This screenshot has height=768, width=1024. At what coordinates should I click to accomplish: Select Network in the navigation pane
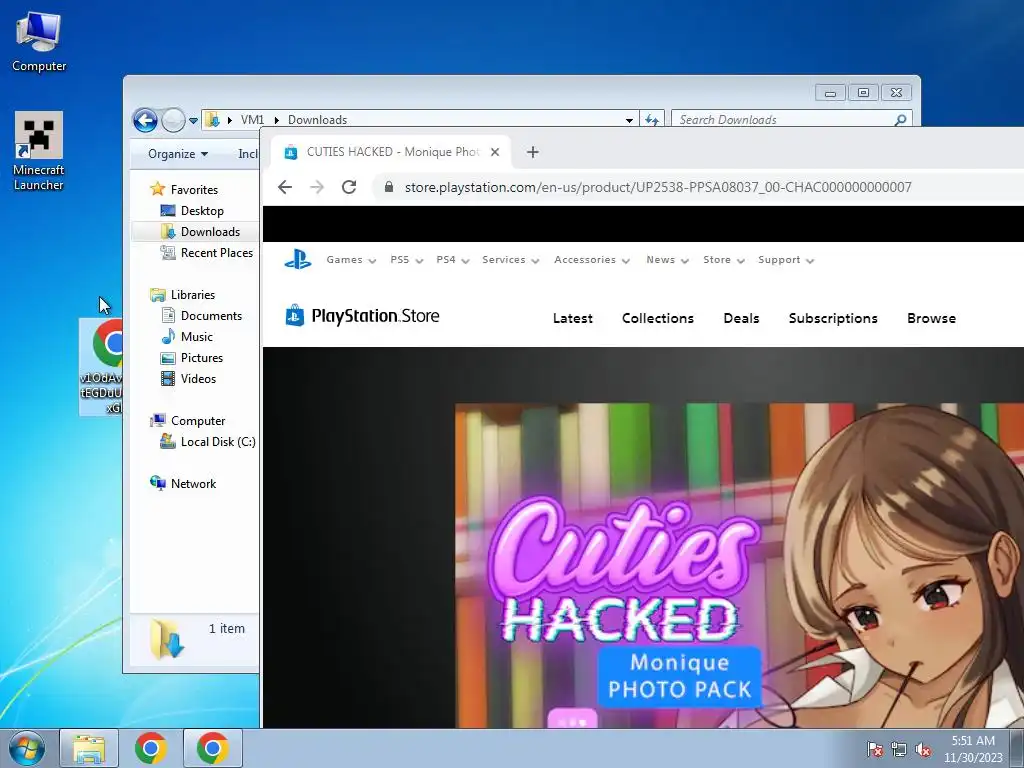pos(193,484)
